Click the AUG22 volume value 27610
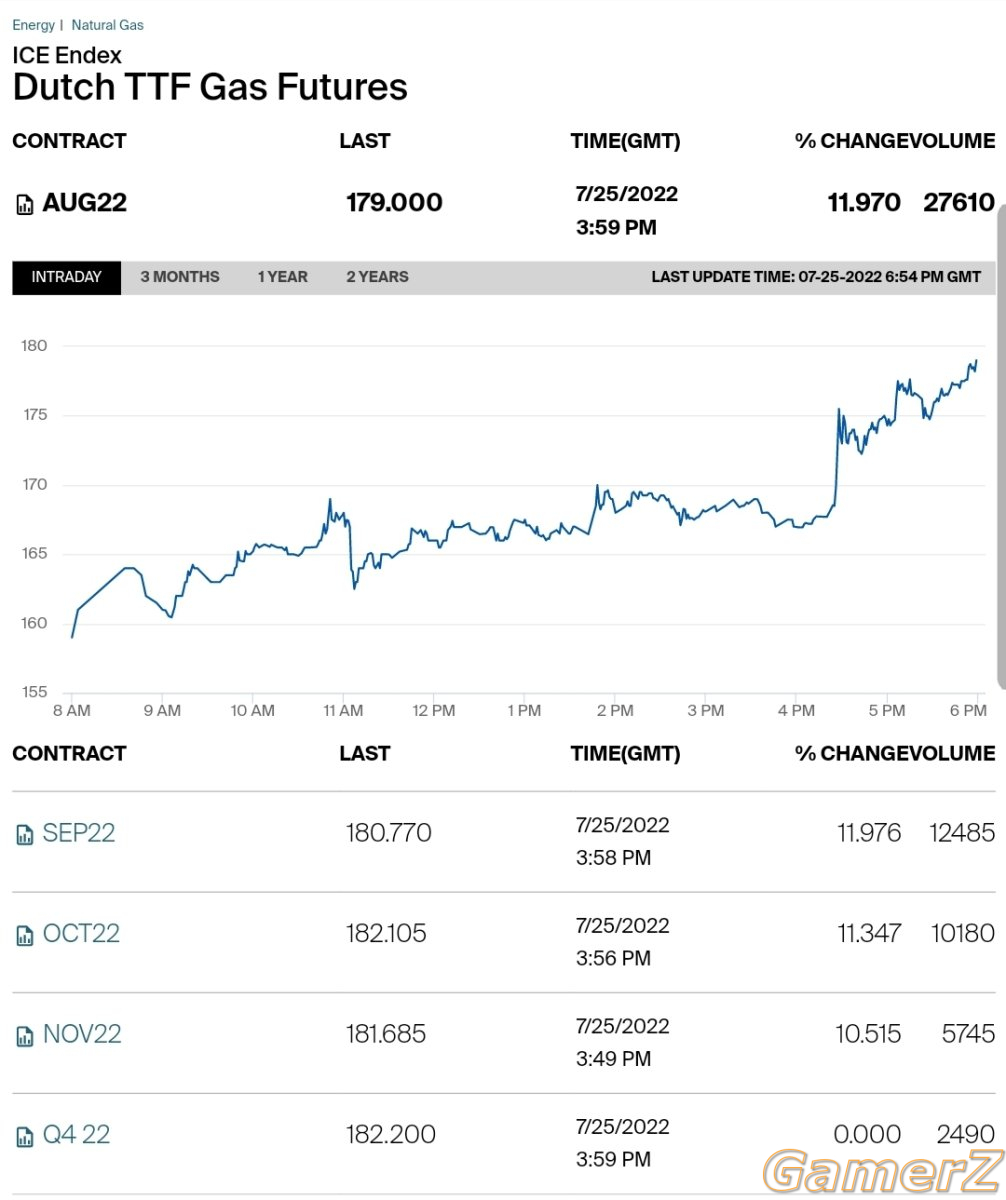This screenshot has width=1006, height=1200. pos(959,203)
